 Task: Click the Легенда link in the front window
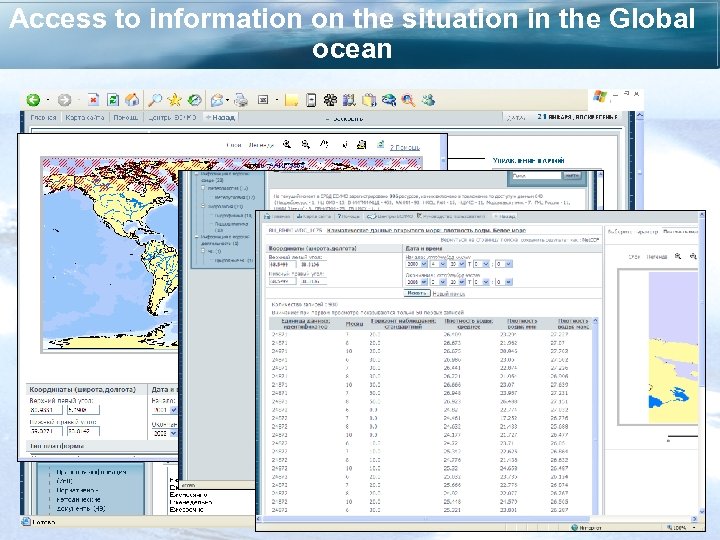657,257
